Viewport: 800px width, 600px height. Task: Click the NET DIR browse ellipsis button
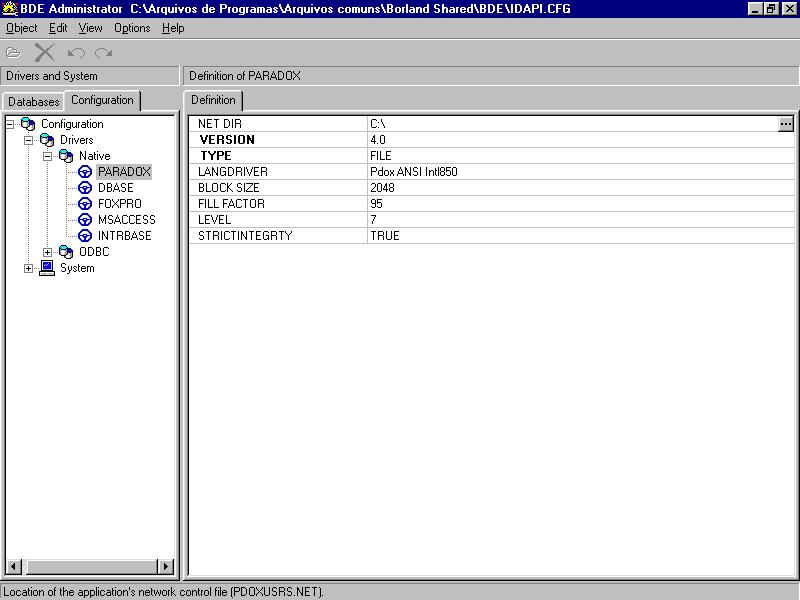(785, 124)
